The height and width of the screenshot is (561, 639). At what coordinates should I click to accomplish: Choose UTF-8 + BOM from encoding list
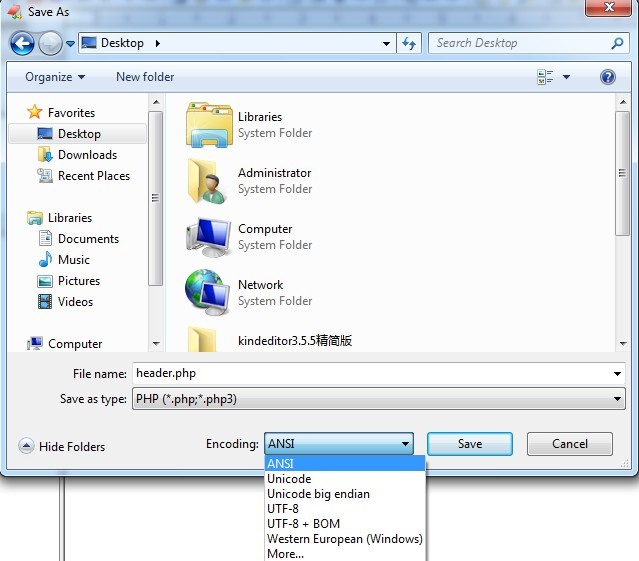pos(303,524)
